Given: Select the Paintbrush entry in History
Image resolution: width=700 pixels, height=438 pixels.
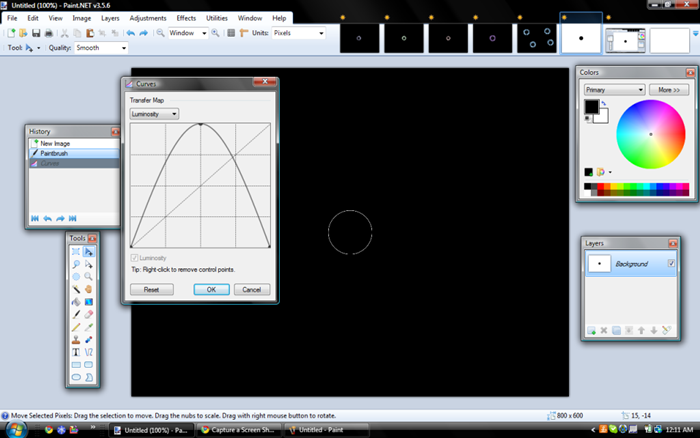Looking at the screenshot, I should coord(74,153).
